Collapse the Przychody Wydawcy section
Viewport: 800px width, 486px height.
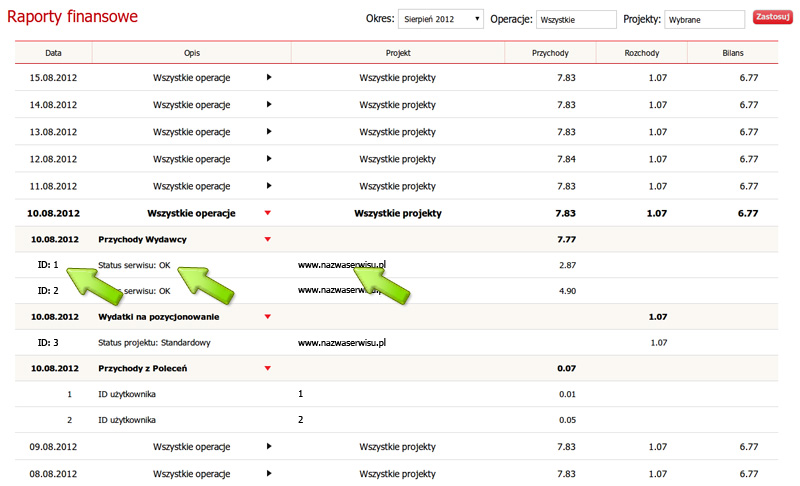[x=267, y=239]
